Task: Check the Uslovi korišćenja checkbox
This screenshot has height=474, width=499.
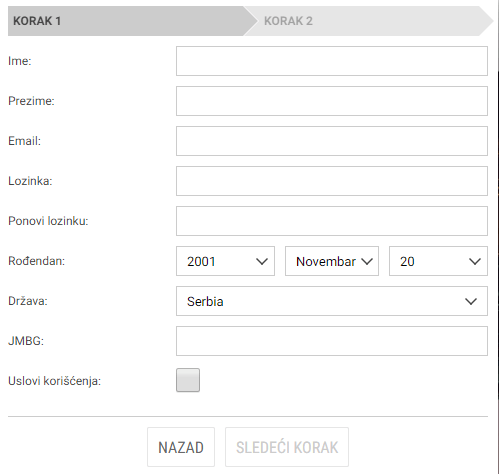Action: point(188,380)
